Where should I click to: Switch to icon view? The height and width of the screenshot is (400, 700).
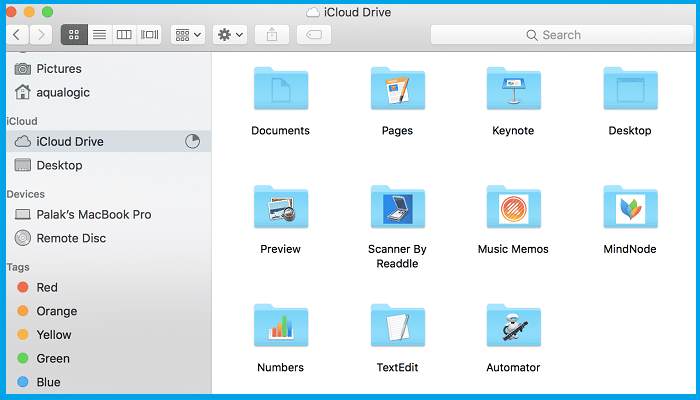(74, 34)
